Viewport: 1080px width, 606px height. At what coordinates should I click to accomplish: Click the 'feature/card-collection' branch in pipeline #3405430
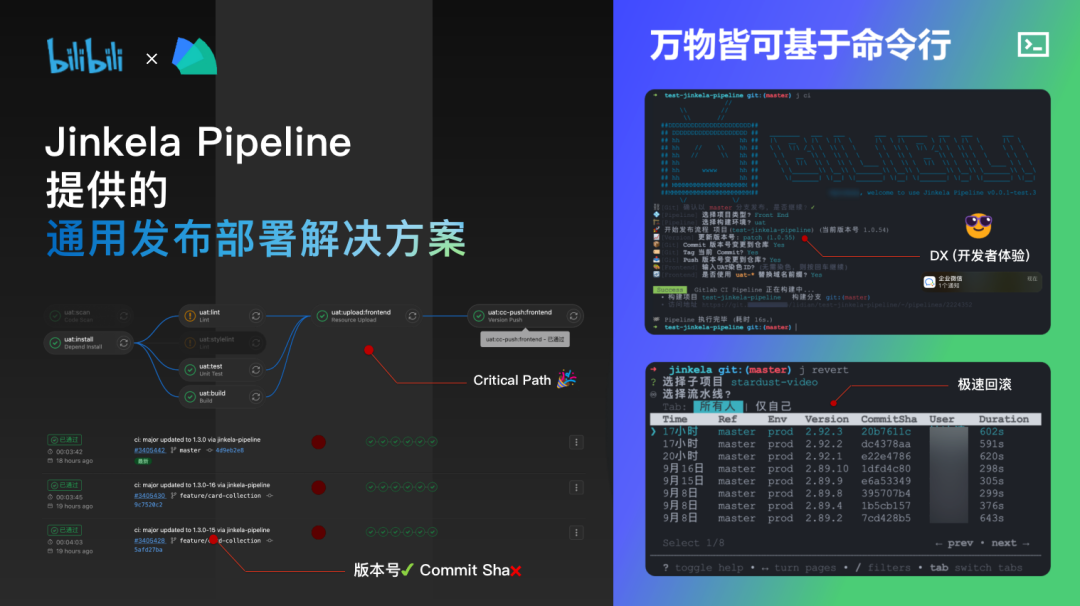(x=220, y=496)
